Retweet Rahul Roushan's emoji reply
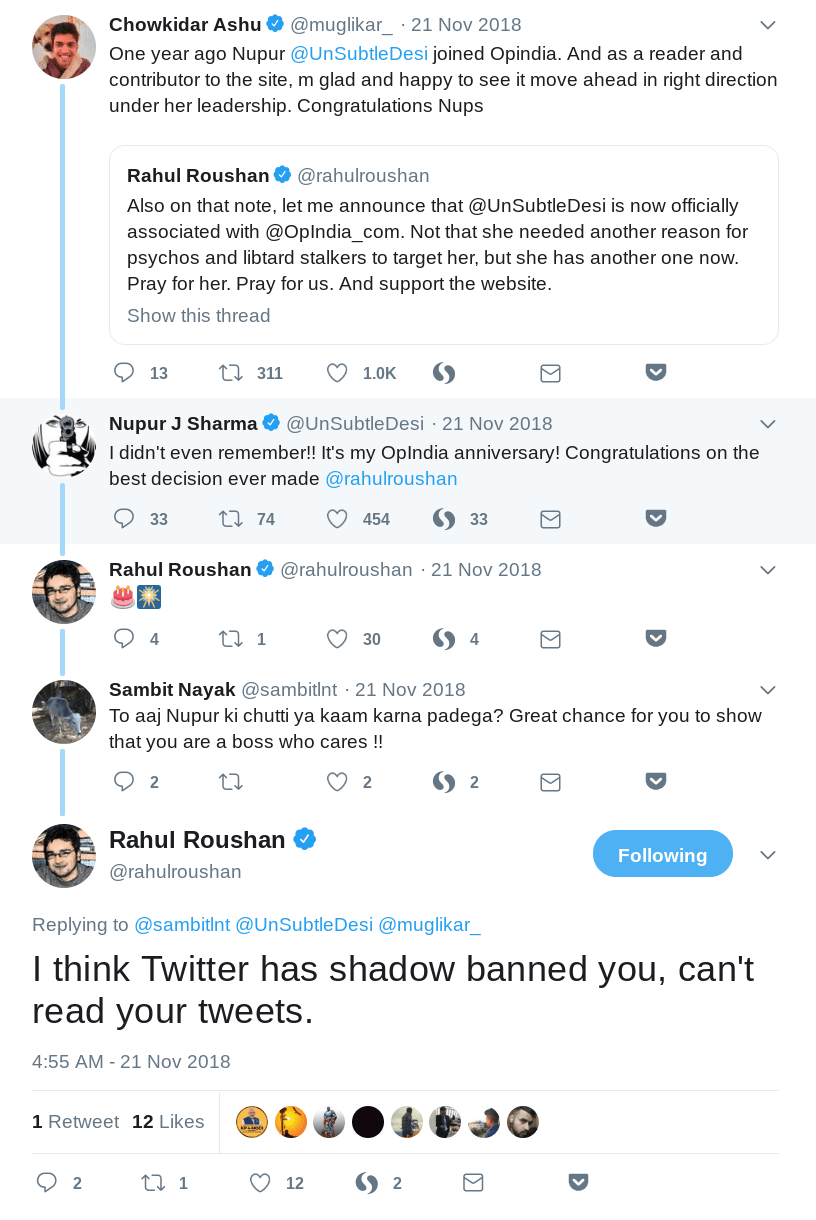 pyautogui.click(x=231, y=638)
